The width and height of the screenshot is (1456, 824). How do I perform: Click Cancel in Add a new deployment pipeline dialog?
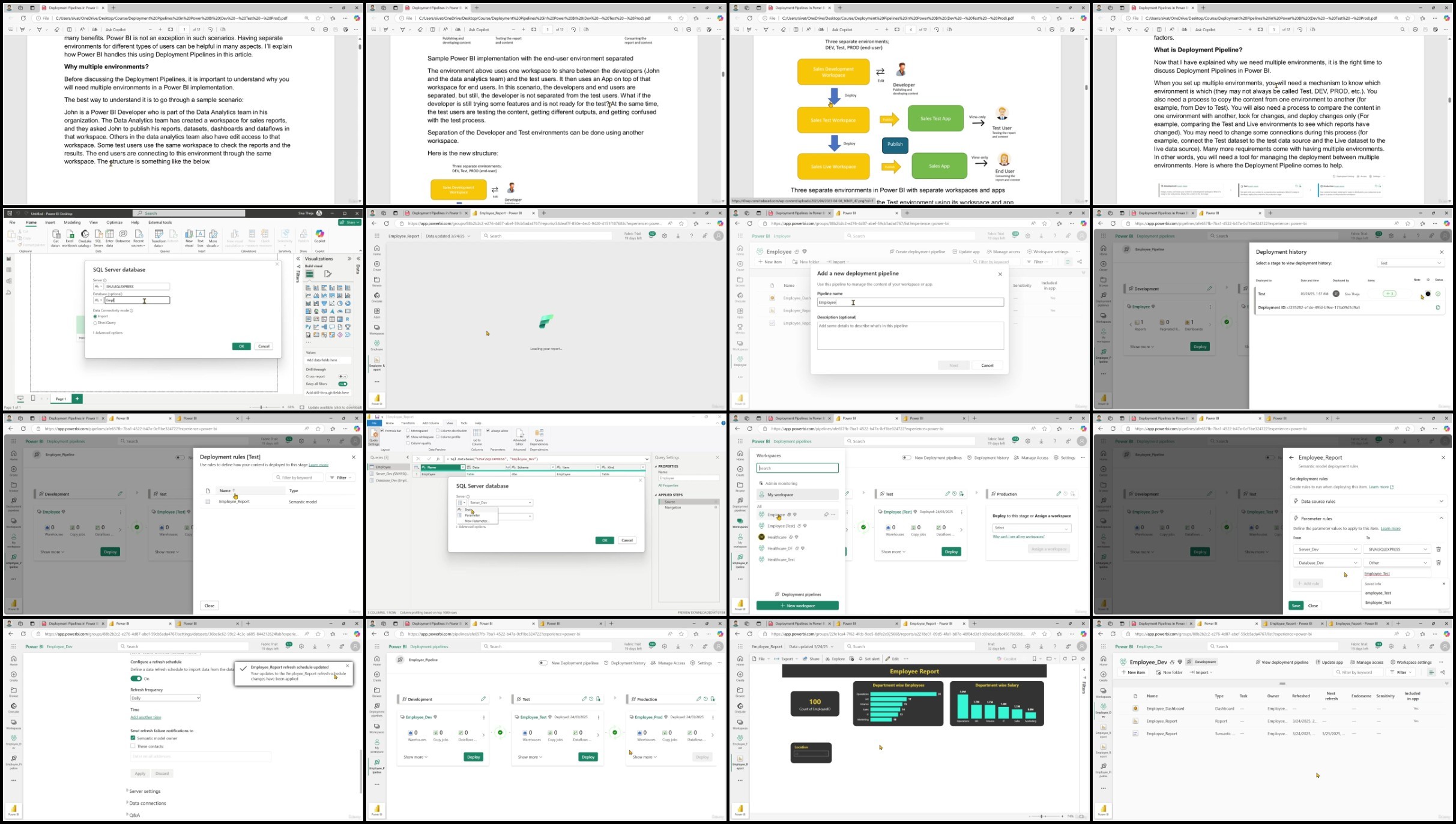click(x=987, y=365)
